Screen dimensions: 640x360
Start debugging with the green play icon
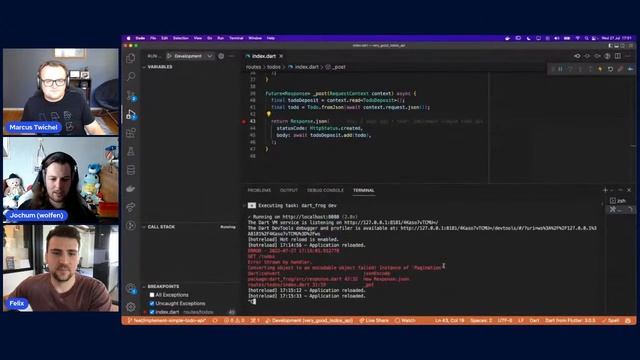[169, 56]
